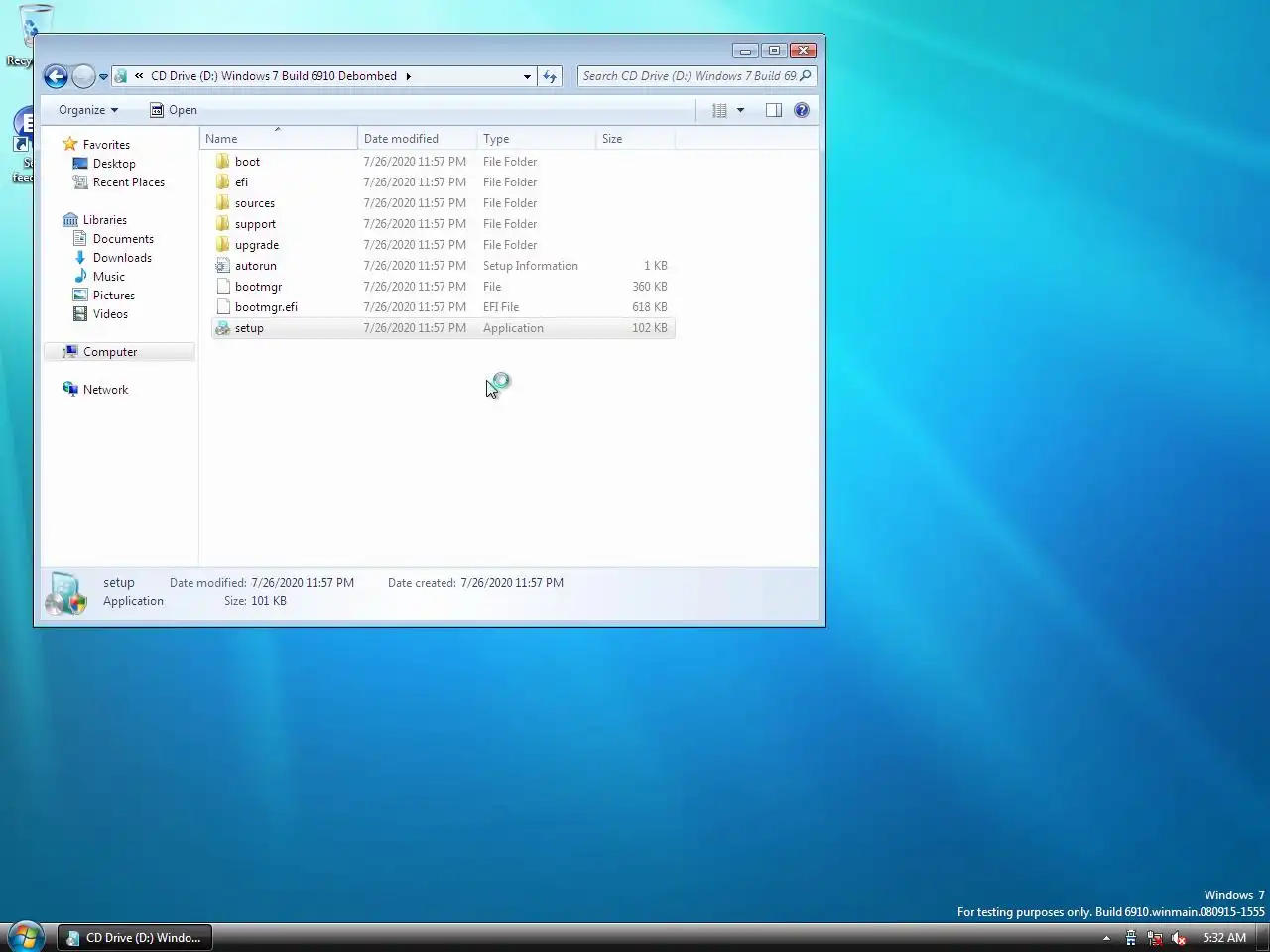Open the Start menu orb
Viewport: 1270px width, 952px height.
pos(26,937)
